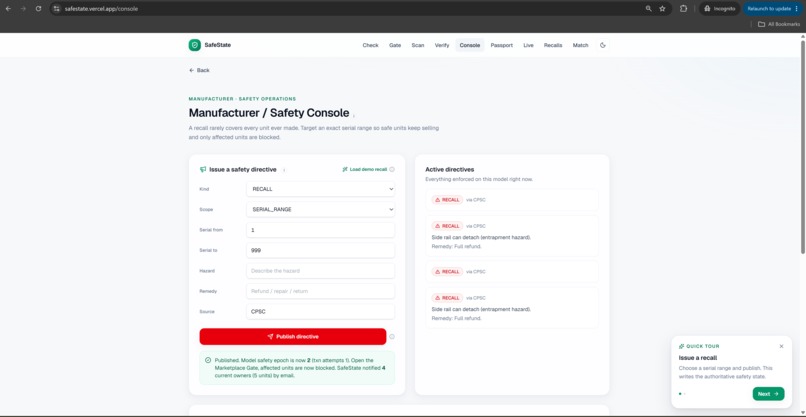Open the Recalls tab
Image resolution: width=806 pixels, height=417 pixels.
[553, 45]
